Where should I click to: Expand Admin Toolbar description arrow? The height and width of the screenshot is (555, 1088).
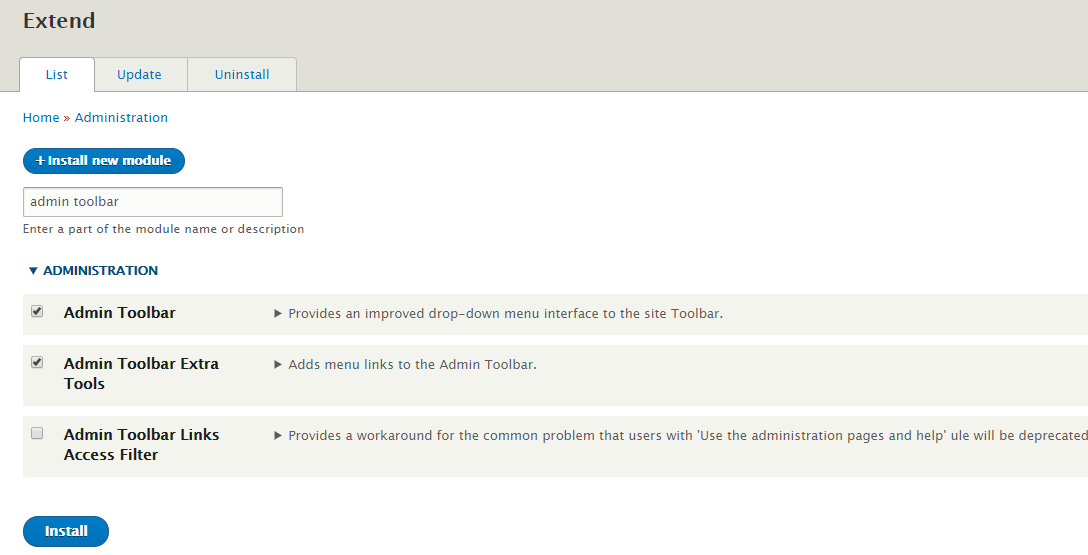(278, 314)
